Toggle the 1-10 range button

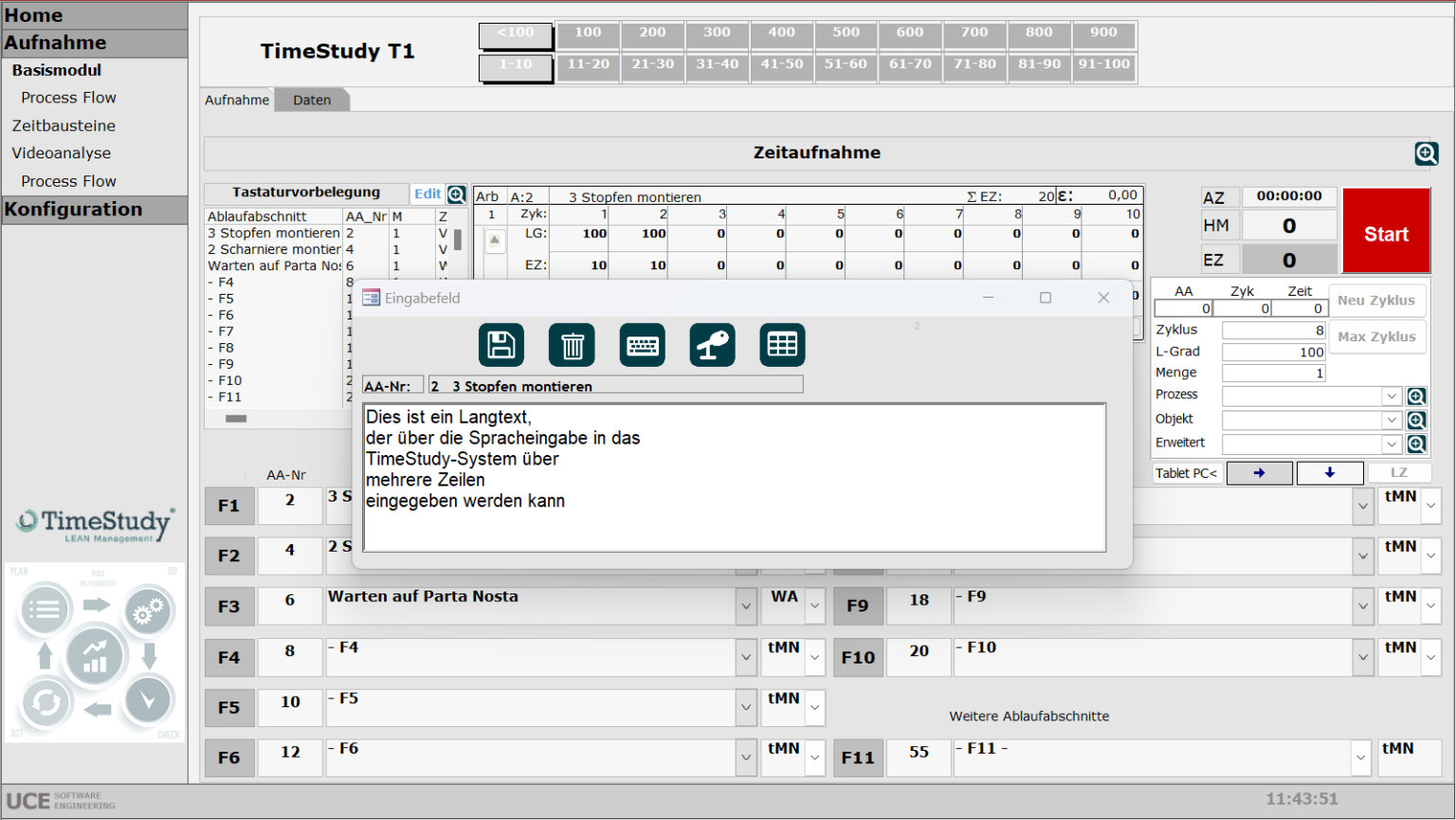pyautogui.click(x=516, y=65)
